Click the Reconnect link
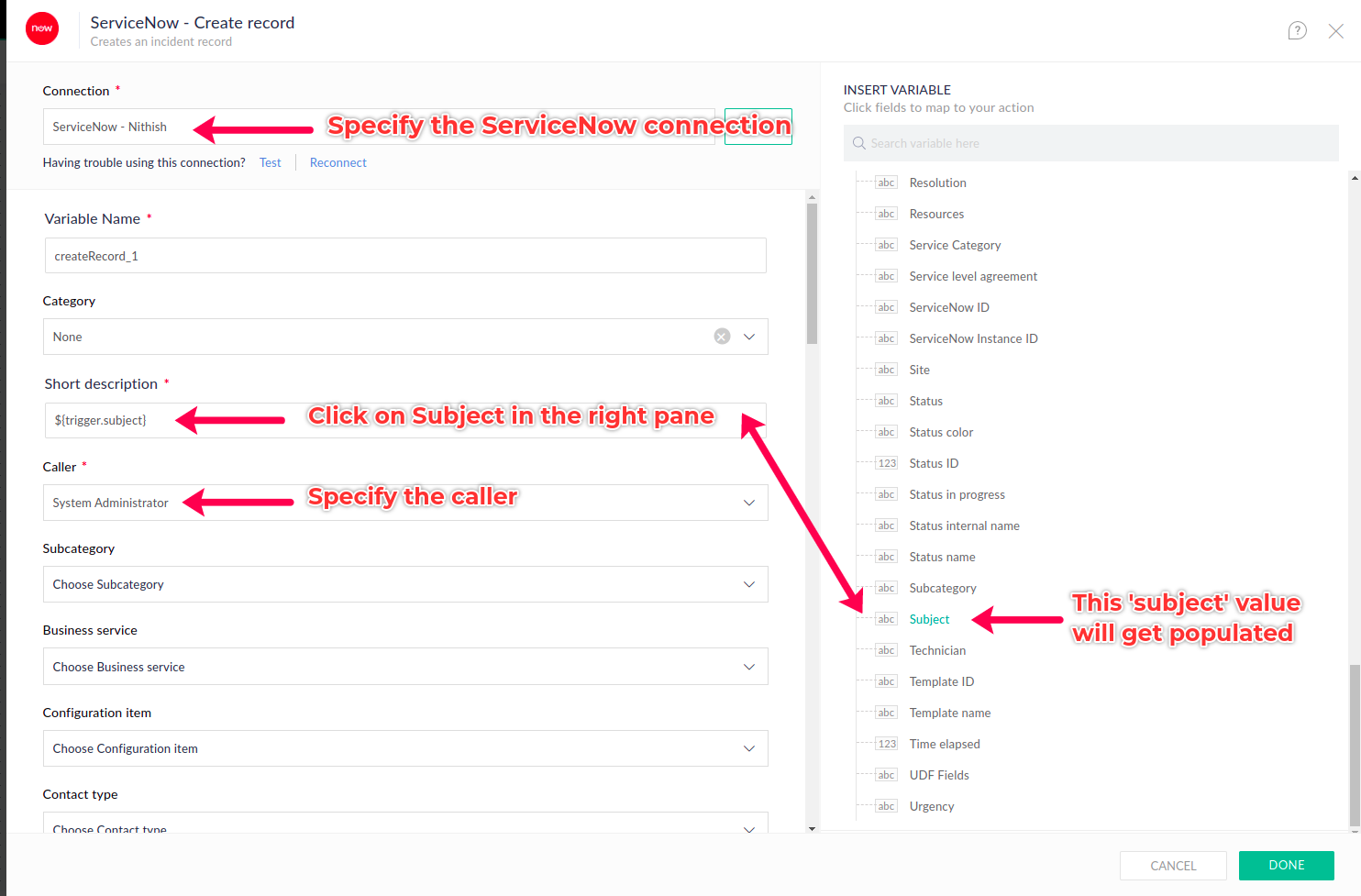This screenshot has height=896, width=1361. tap(337, 162)
